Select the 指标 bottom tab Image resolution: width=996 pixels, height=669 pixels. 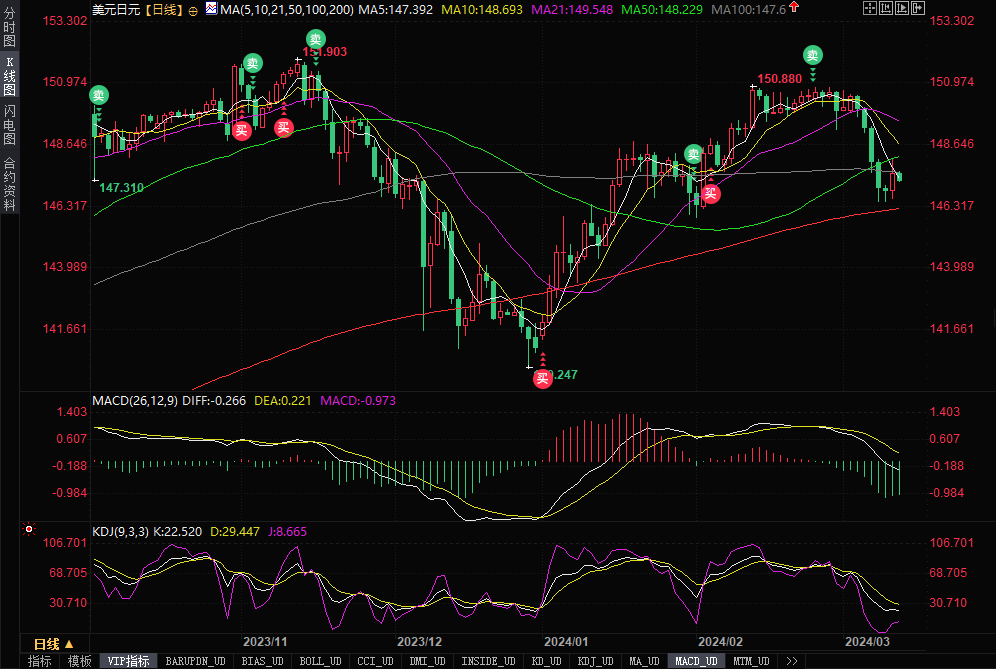[39, 661]
